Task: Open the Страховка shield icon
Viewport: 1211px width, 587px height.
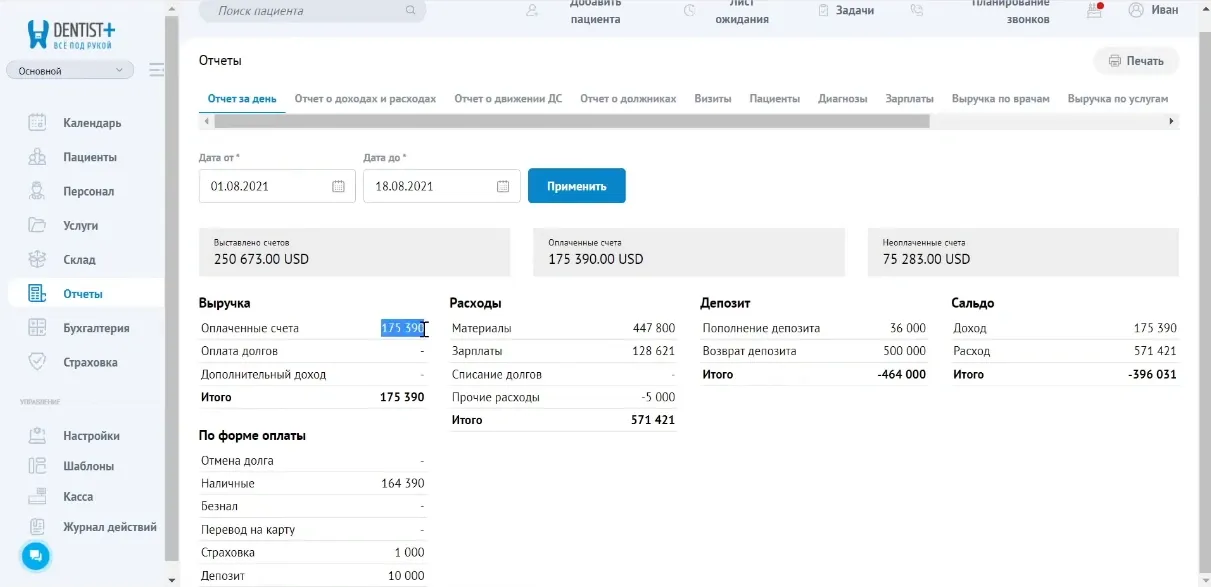Action: (37, 362)
